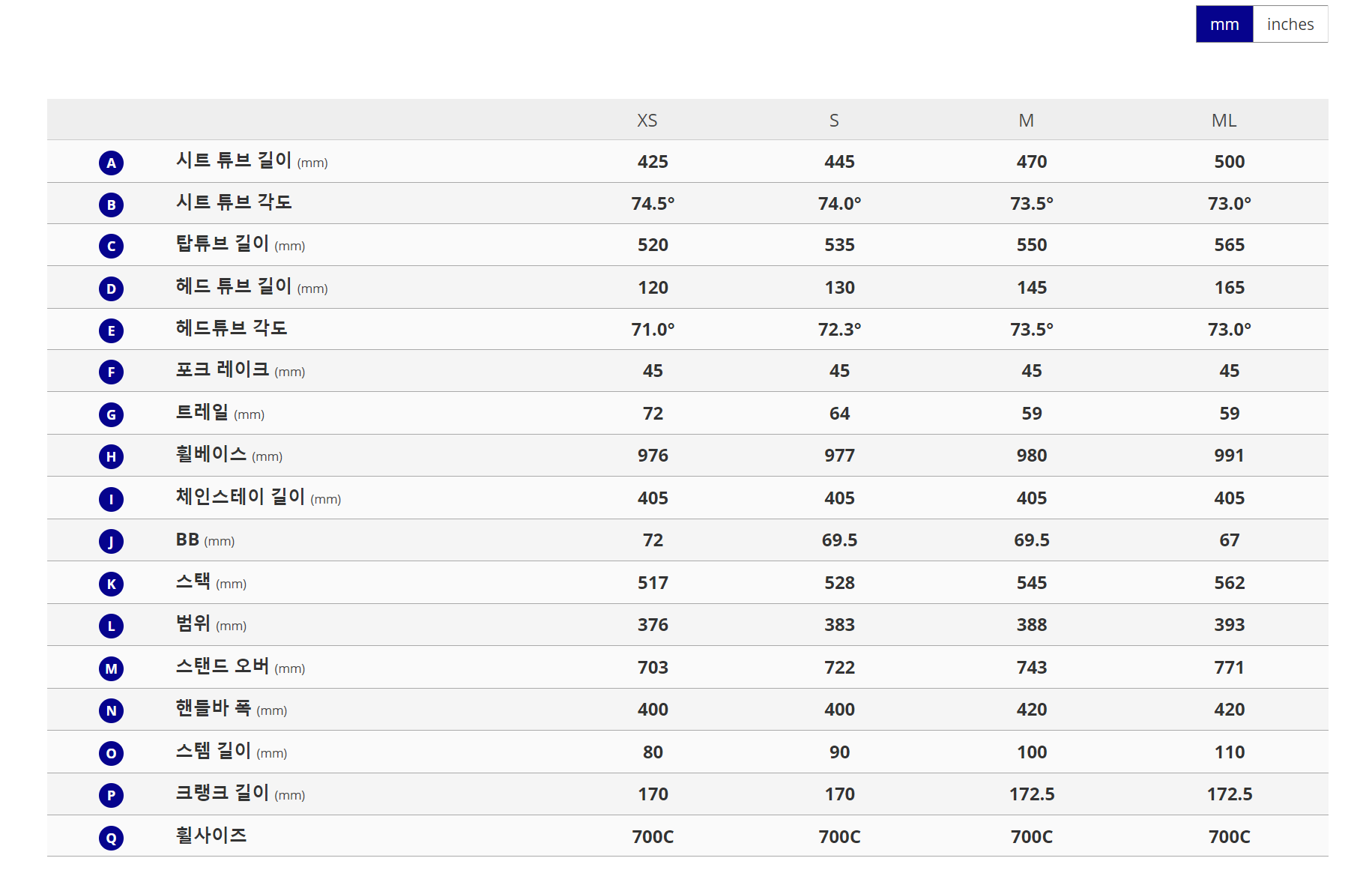Switch units to inches

1290,24
